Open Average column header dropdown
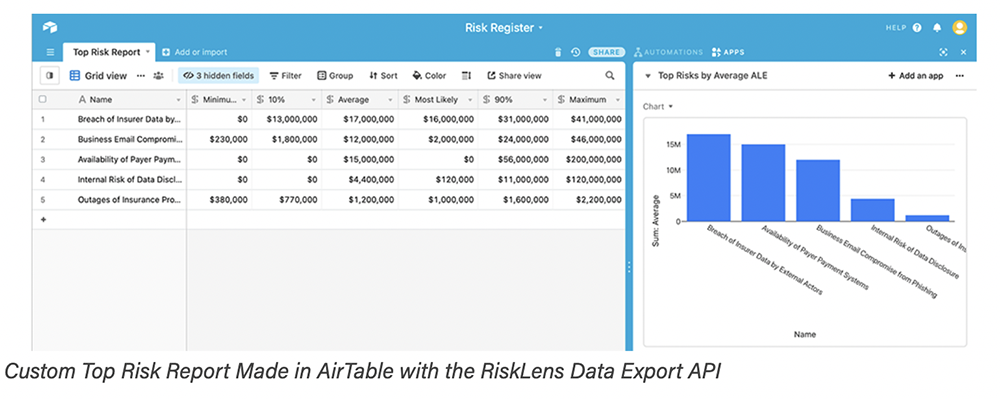 tap(391, 100)
